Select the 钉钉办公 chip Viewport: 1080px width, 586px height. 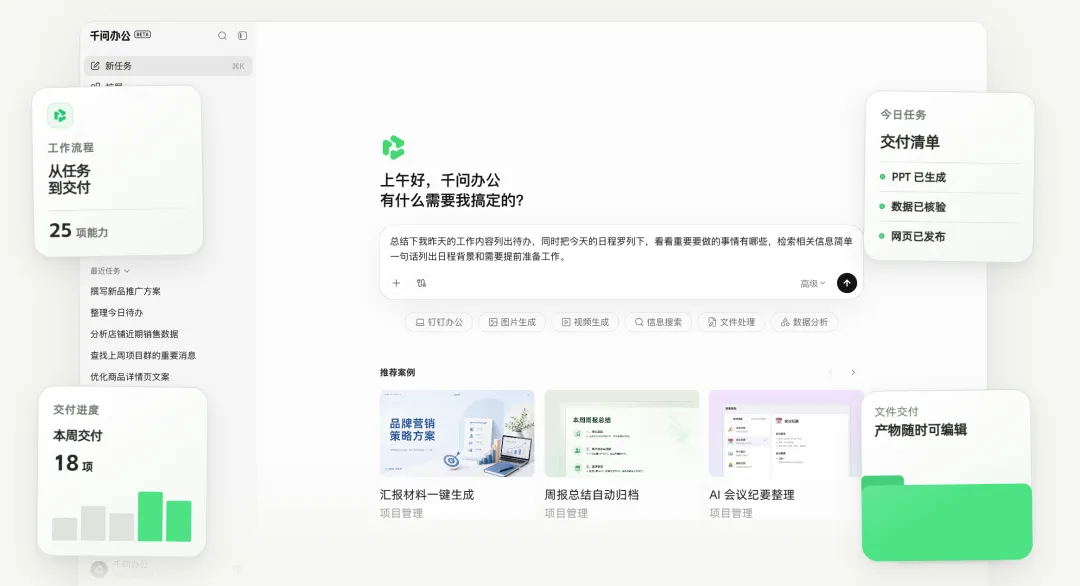coord(439,322)
